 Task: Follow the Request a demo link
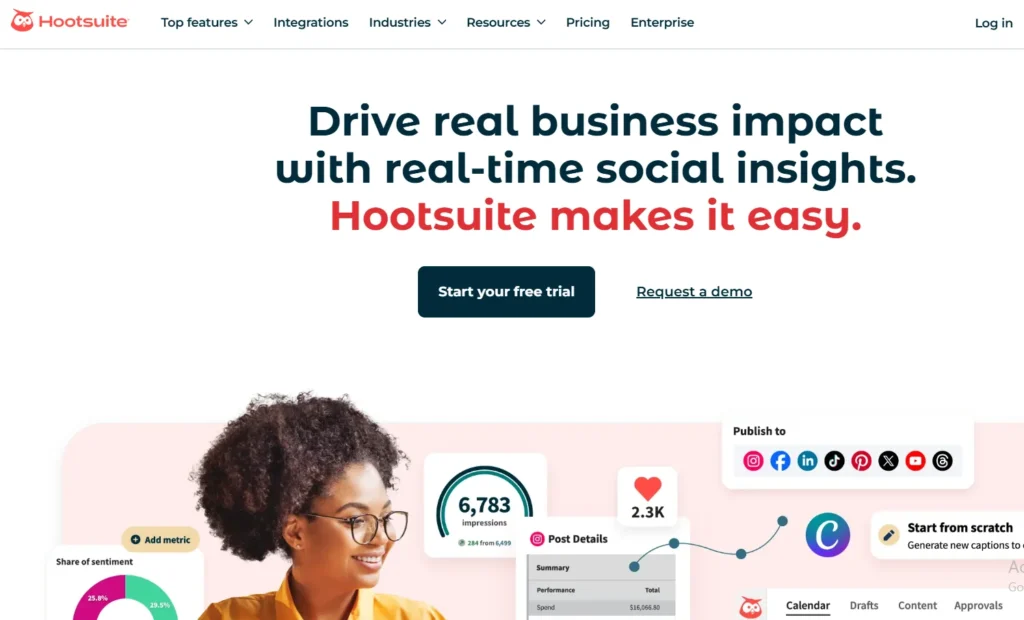[x=694, y=291]
